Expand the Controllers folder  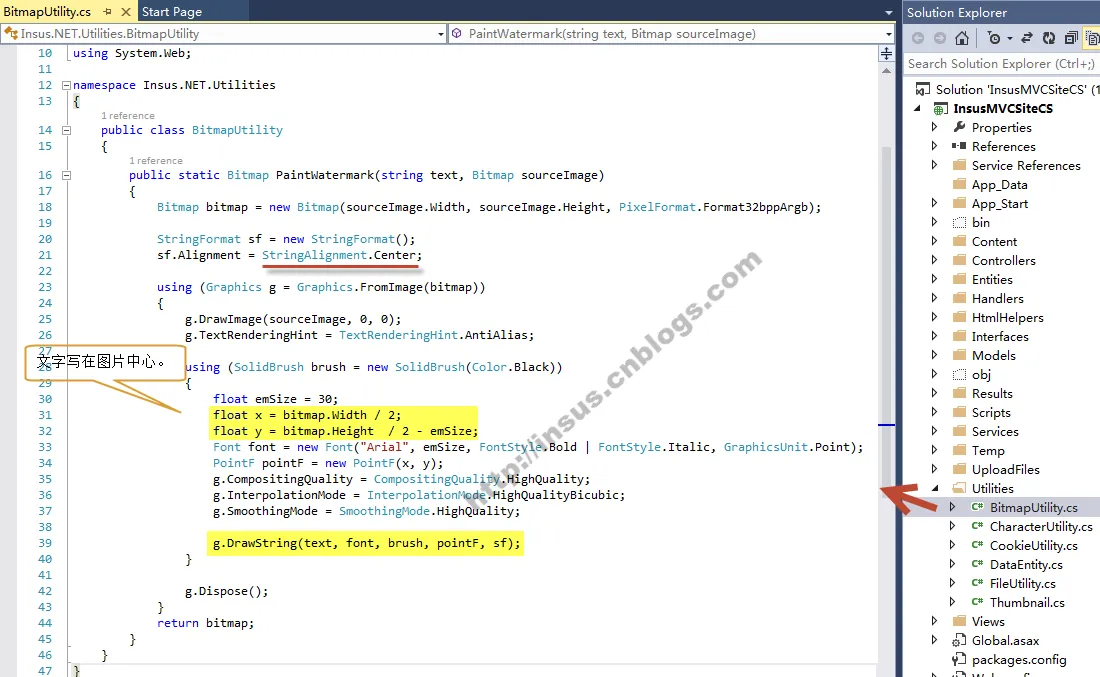[x=934, y=260]
